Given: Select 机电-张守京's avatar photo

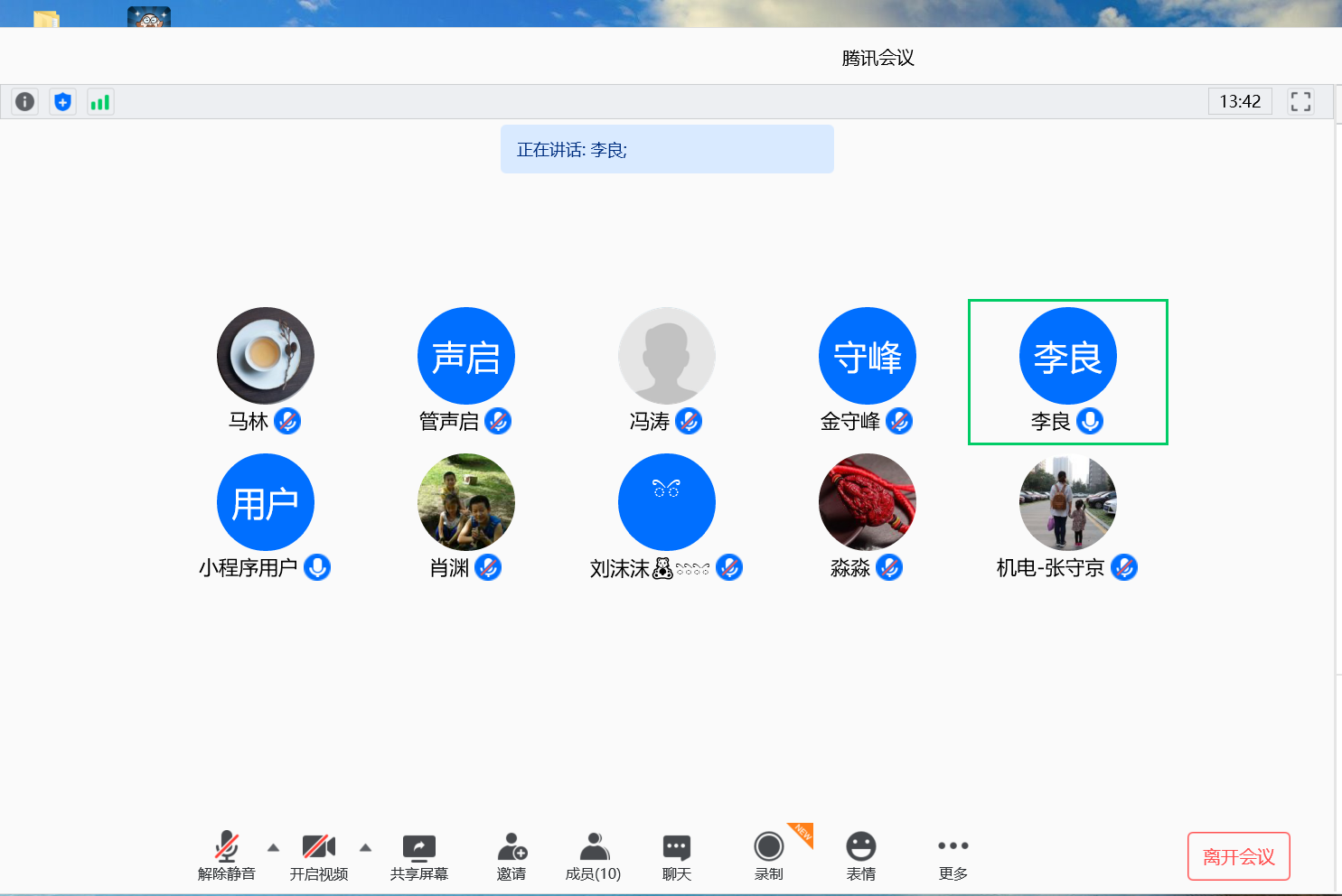Looking at the screenshot, I should [x=1068, y=502].
